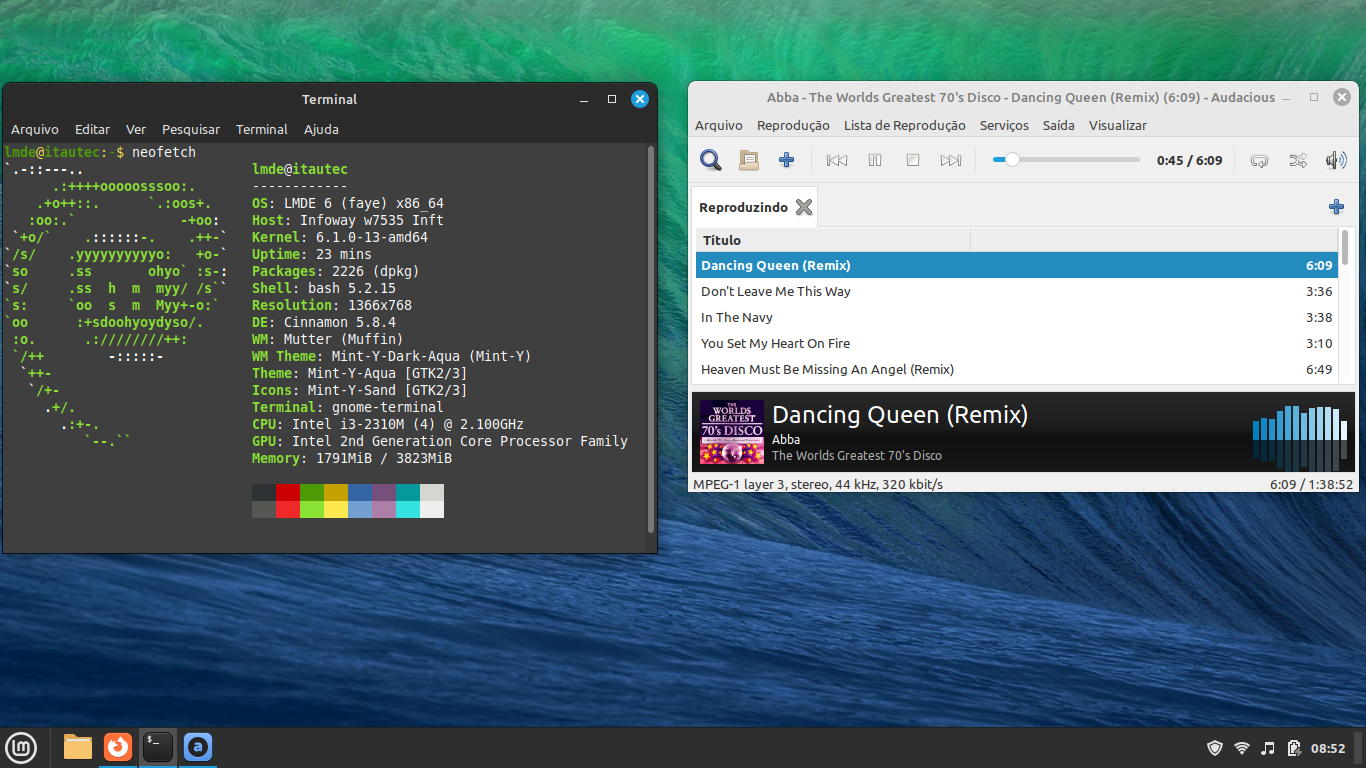The width and height of the screenshot is (1366, 768).
Task: Open the Visualizar menu
Action: (x=1118, y=125)
